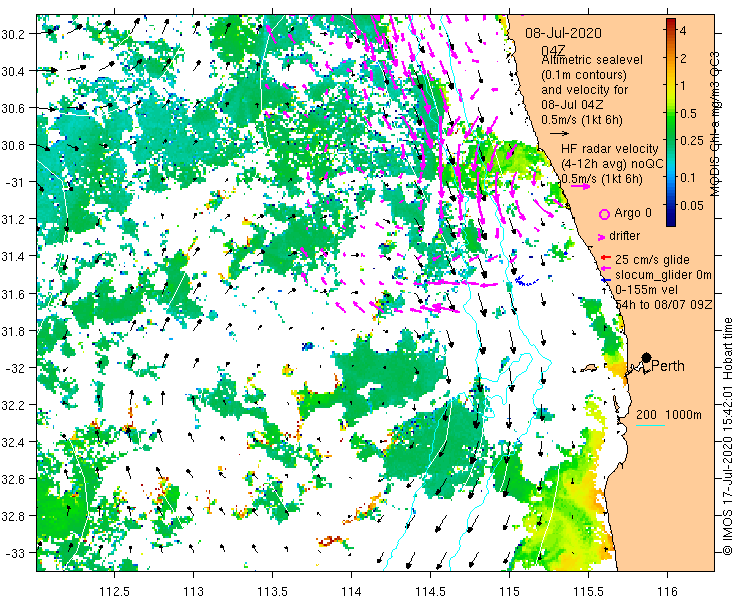
Task: Click the HF radar magenta scale arrow
Action: coord(580,186)
